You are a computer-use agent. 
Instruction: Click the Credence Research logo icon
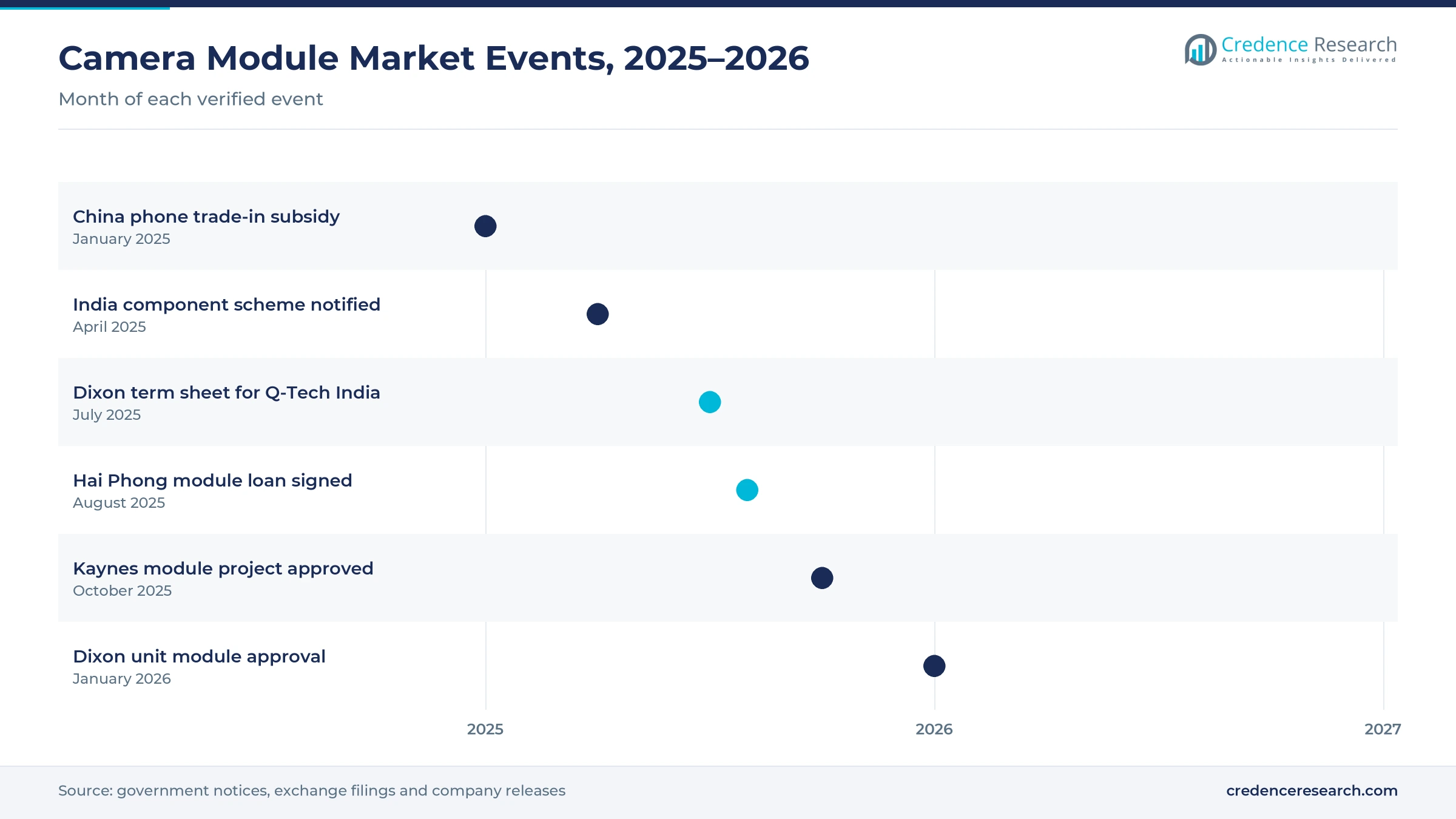click(x=1200, y=50)
